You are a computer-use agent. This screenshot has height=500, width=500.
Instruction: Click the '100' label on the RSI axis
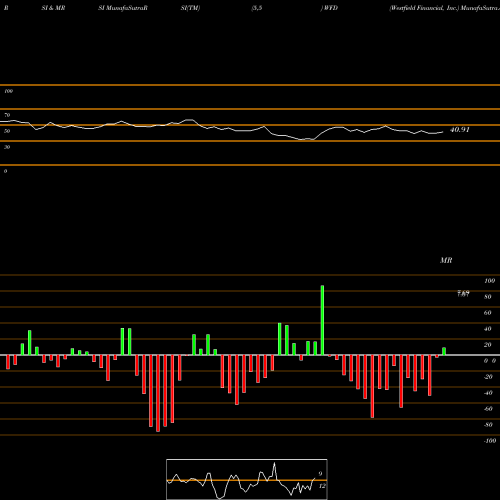[x=8, y=91]
